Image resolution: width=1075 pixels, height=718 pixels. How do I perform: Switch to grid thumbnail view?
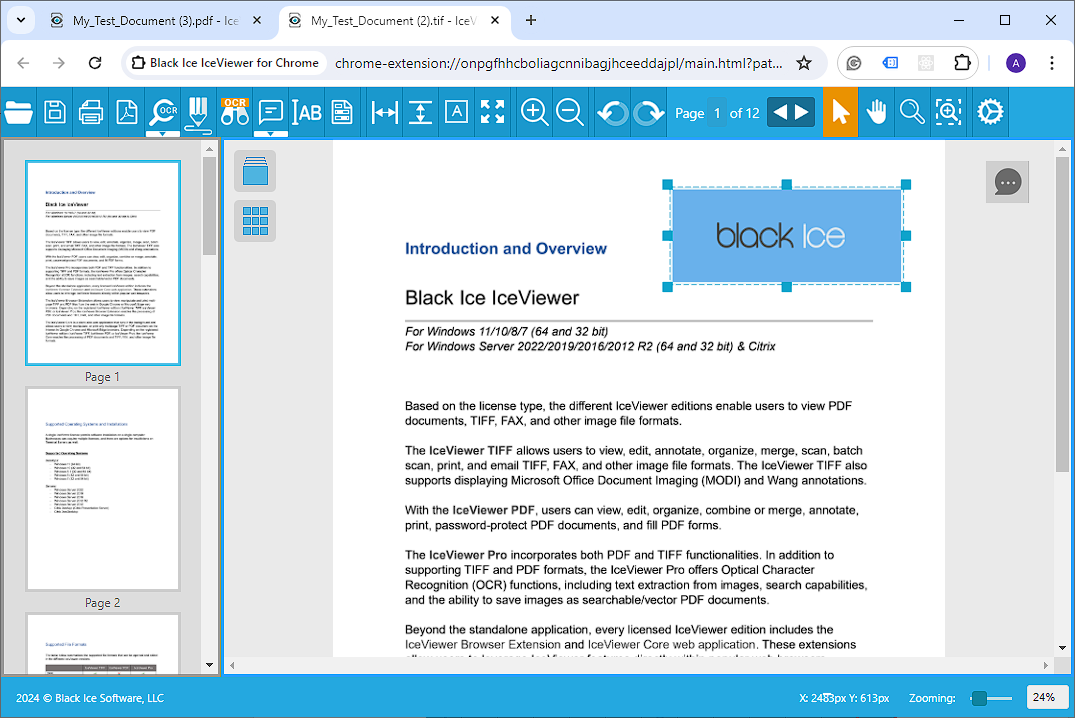[255, 221]
